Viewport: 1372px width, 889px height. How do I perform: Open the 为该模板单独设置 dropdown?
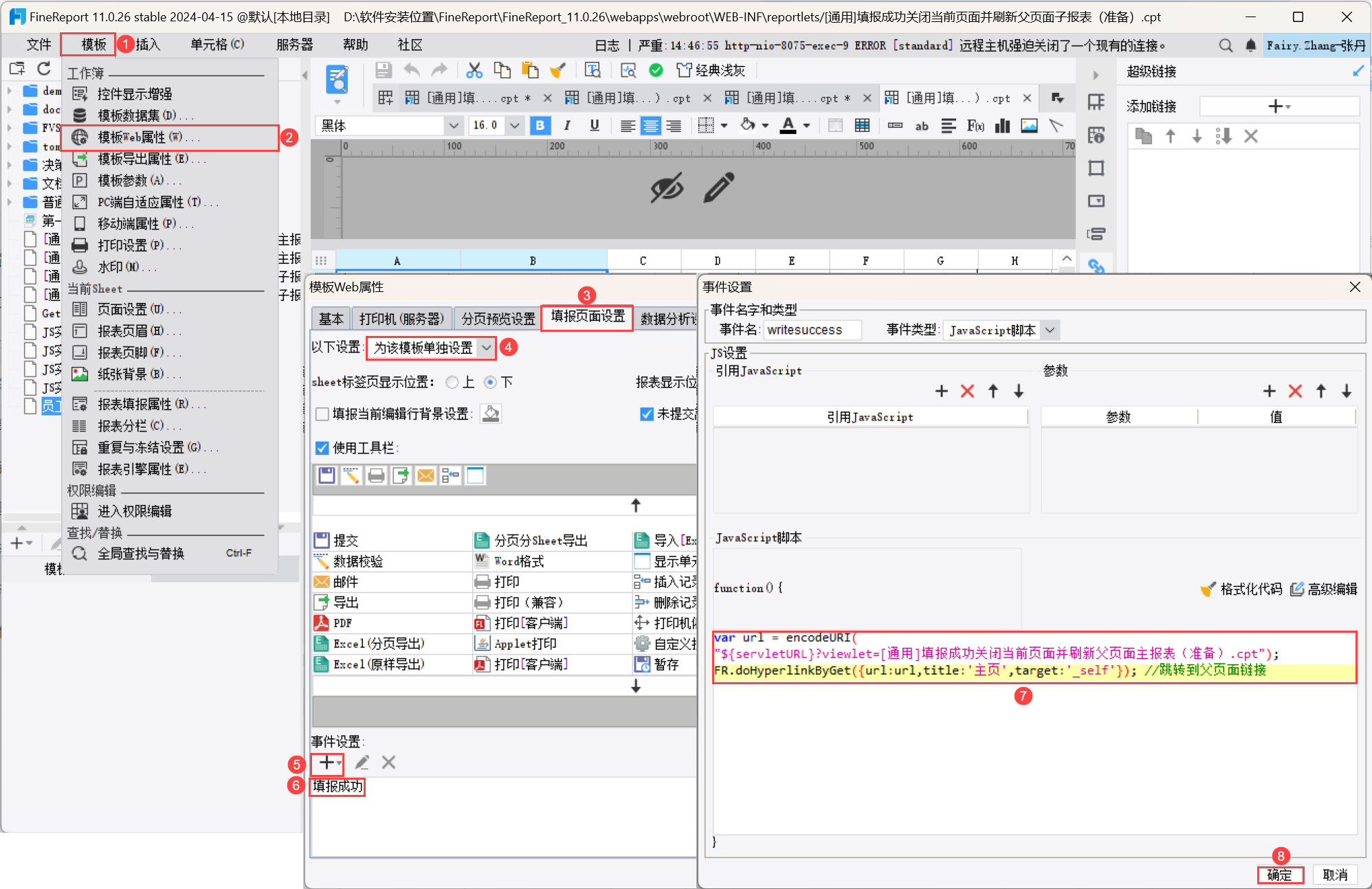(486, 348)
